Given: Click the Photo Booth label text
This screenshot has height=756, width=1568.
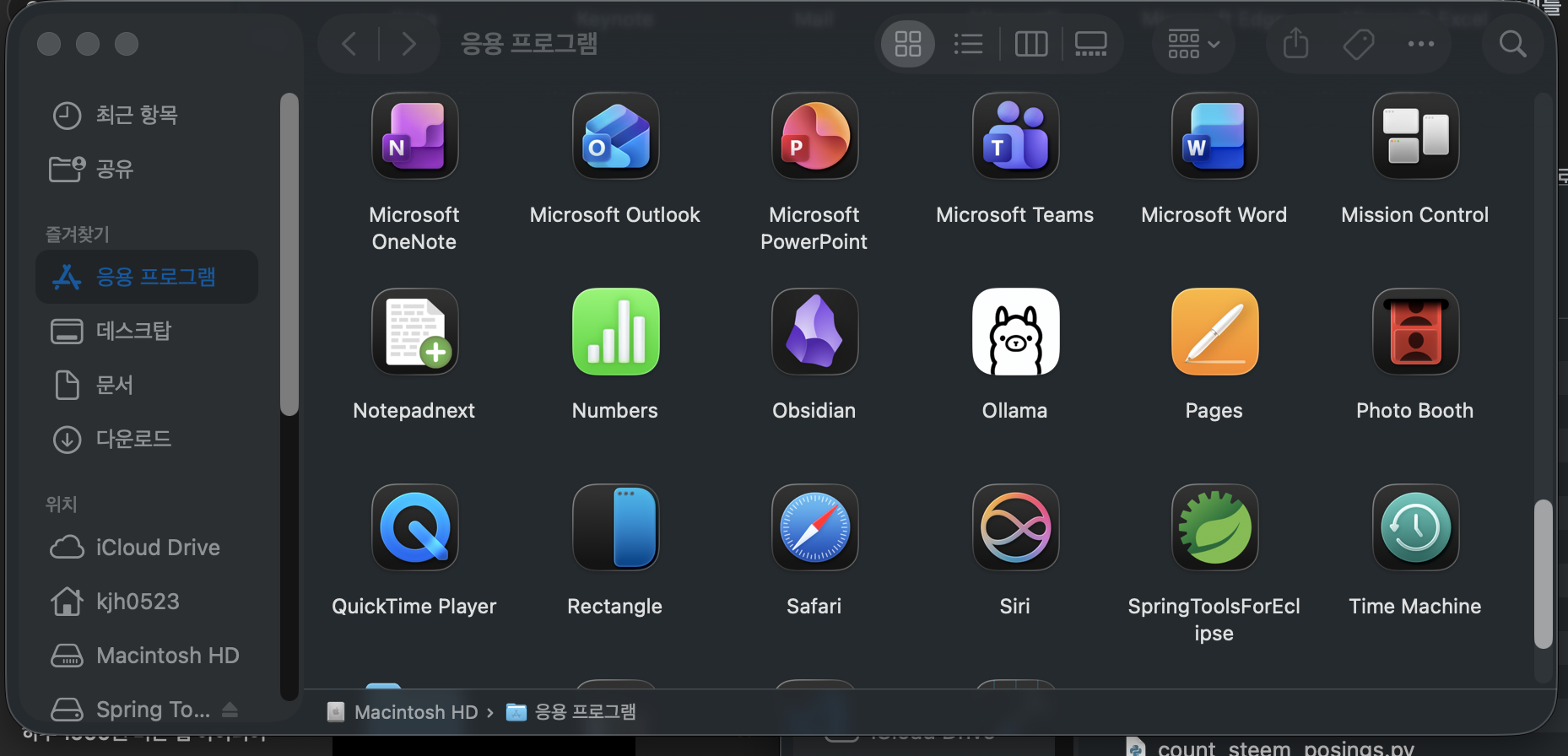Looking at the screenshot, I should pos(1415,411).
